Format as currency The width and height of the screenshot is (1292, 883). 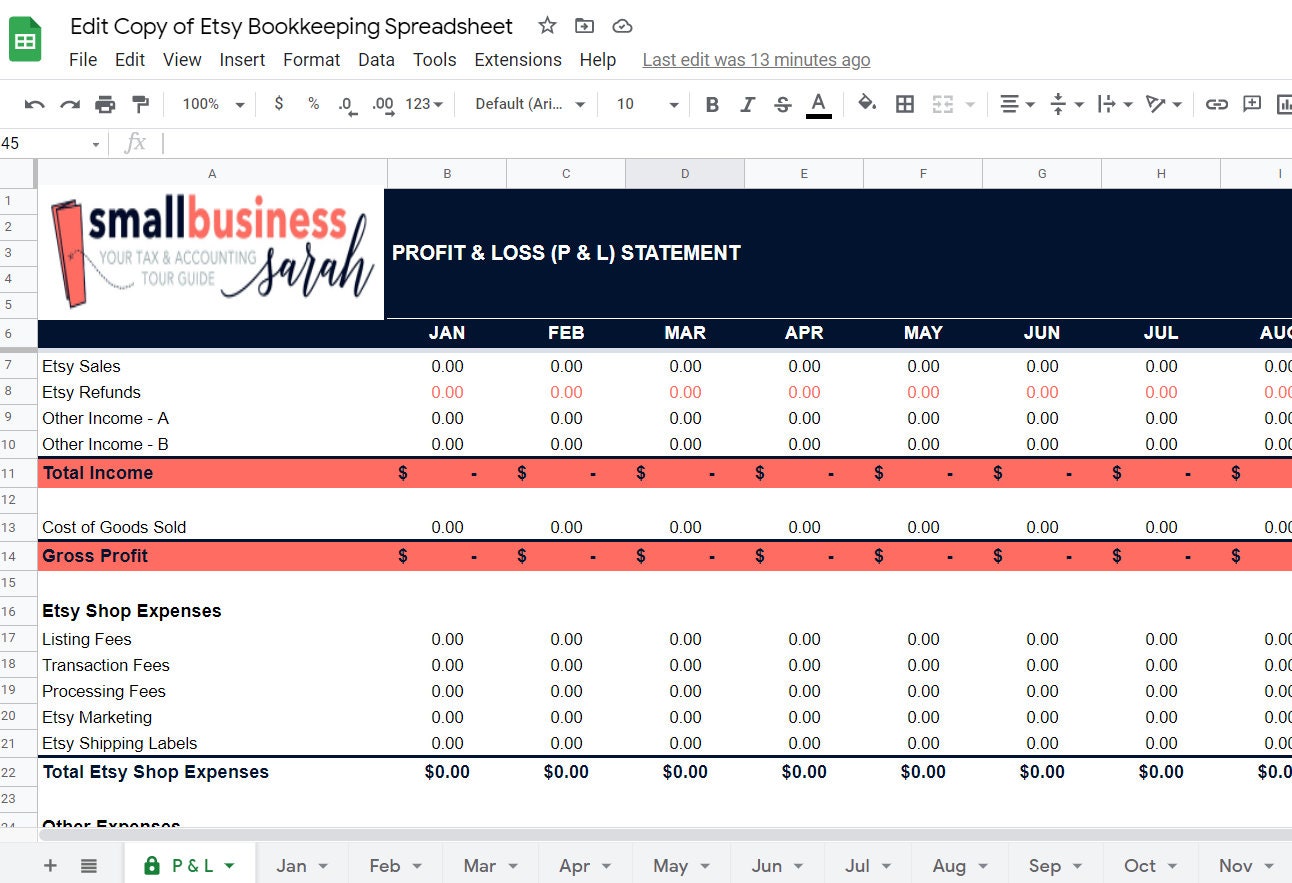click(x=278, y=104)
